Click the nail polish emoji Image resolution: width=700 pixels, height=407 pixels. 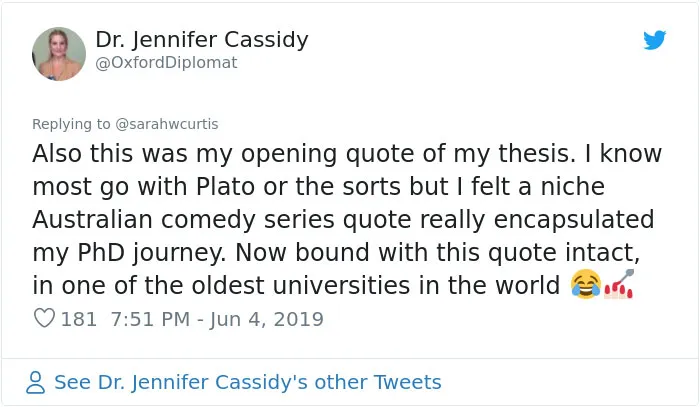(619, 284)
